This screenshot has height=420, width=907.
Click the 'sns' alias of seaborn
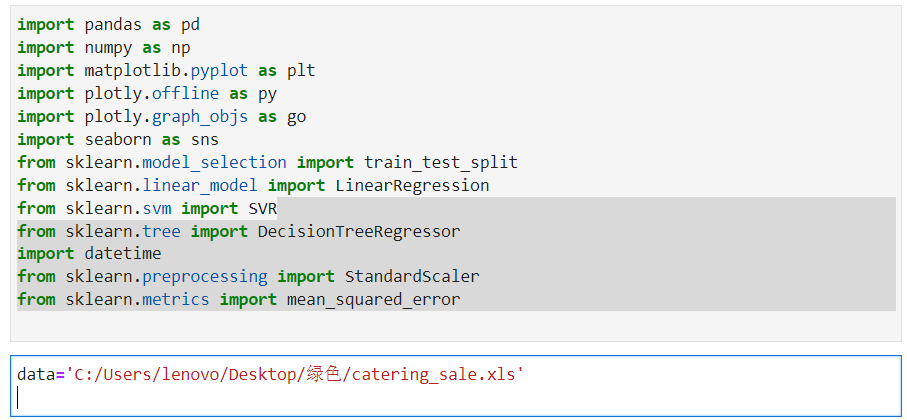click(x=205, y=139)
